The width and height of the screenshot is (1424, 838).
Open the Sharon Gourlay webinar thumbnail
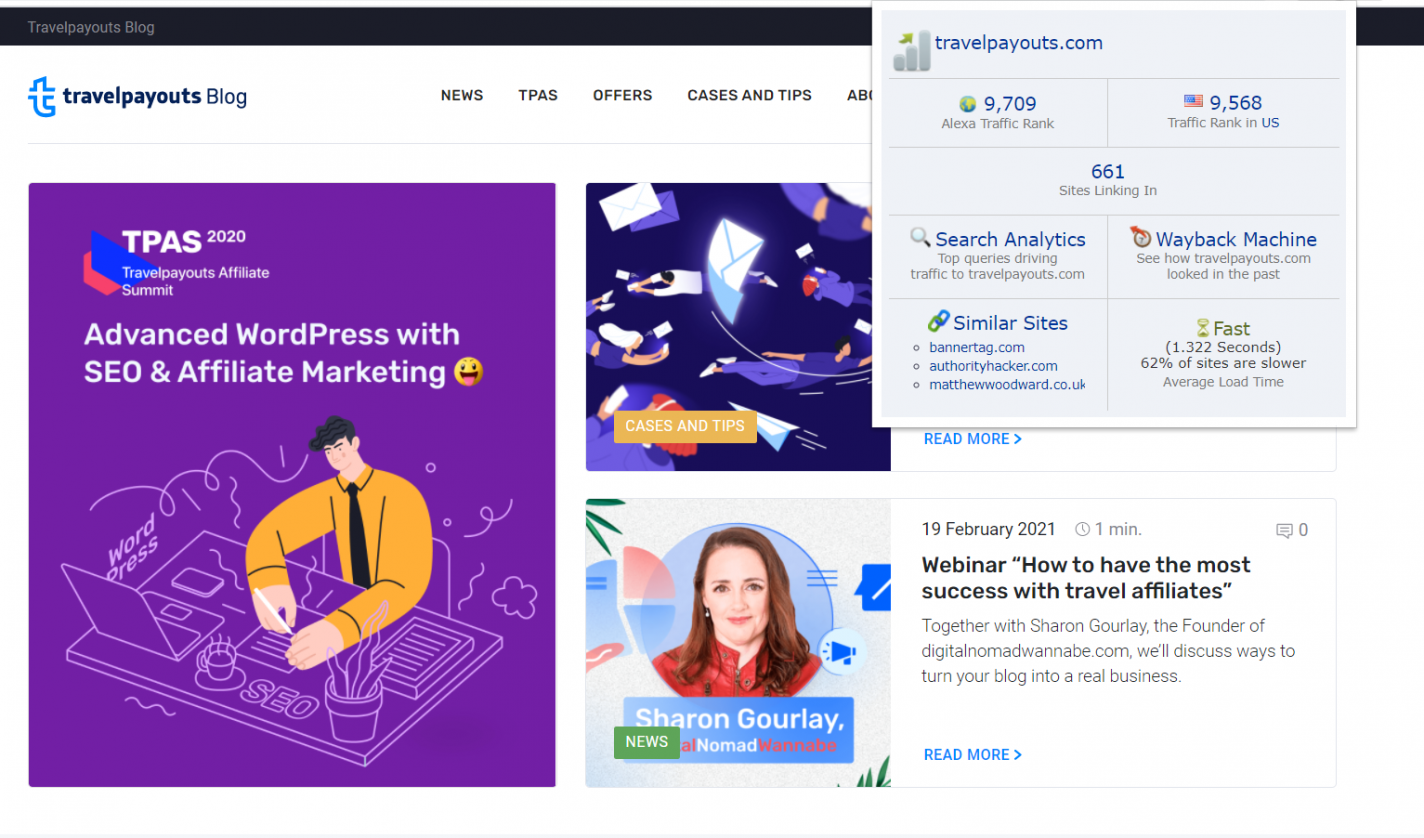[x=738, y=643]
